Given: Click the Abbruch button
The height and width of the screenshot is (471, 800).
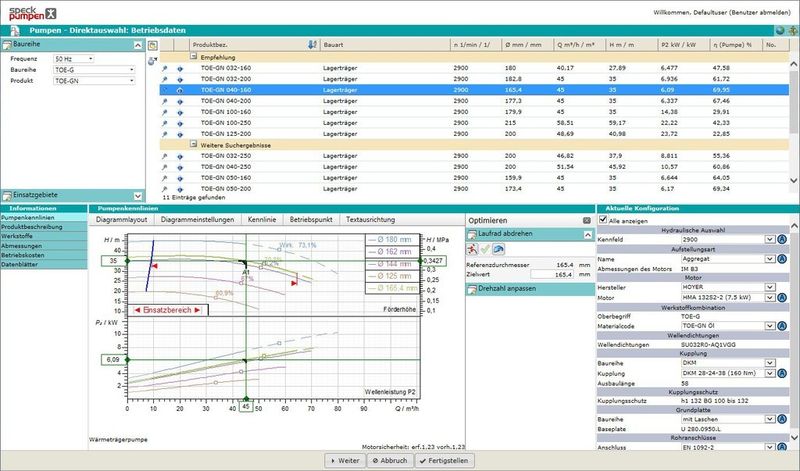Looking at the screenshot, I should (x=390, y=460).
